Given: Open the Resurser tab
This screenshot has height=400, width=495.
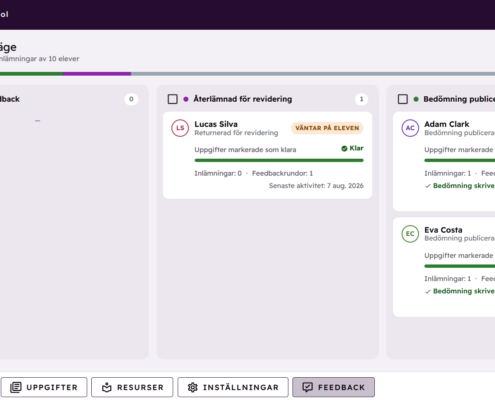Looking at the screenshot, I should [x=132, y=387].
